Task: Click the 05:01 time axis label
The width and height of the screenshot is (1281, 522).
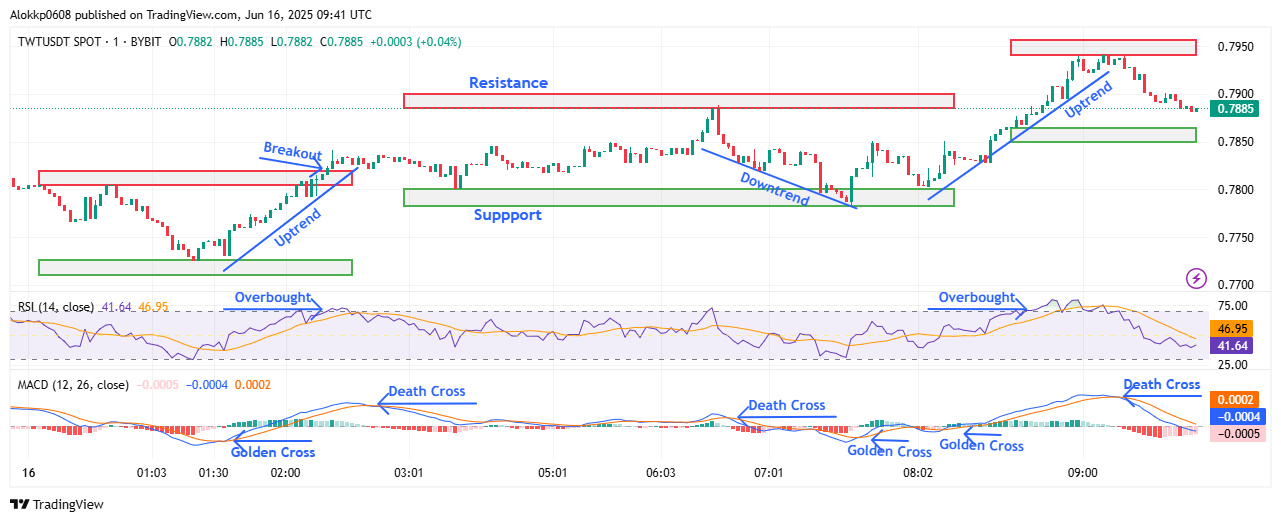Action: tap(553, 471)
